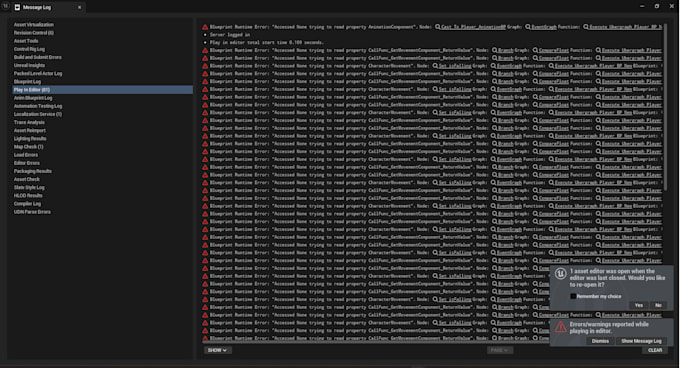The image size is (680, 368).
Task: Select Slate Style Log category
Action: [x=29, y=187]
